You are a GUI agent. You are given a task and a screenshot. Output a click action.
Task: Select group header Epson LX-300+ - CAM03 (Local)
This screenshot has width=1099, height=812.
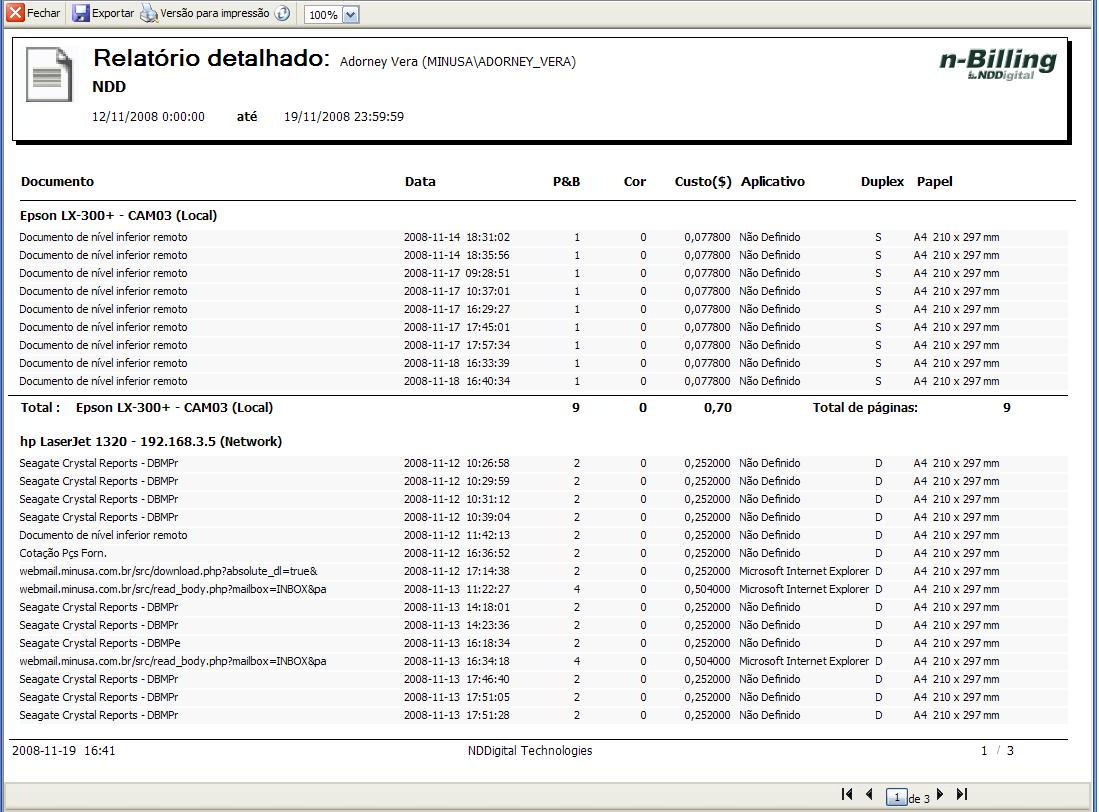point(118,216)
